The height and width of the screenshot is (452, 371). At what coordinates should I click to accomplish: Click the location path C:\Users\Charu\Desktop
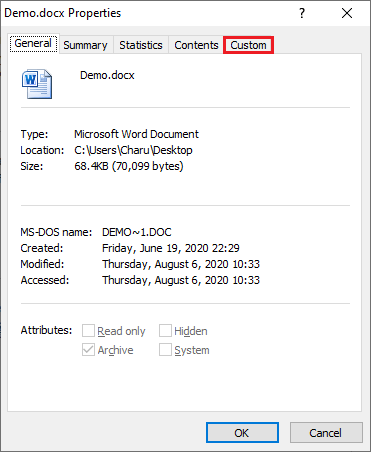pos(133,150)
